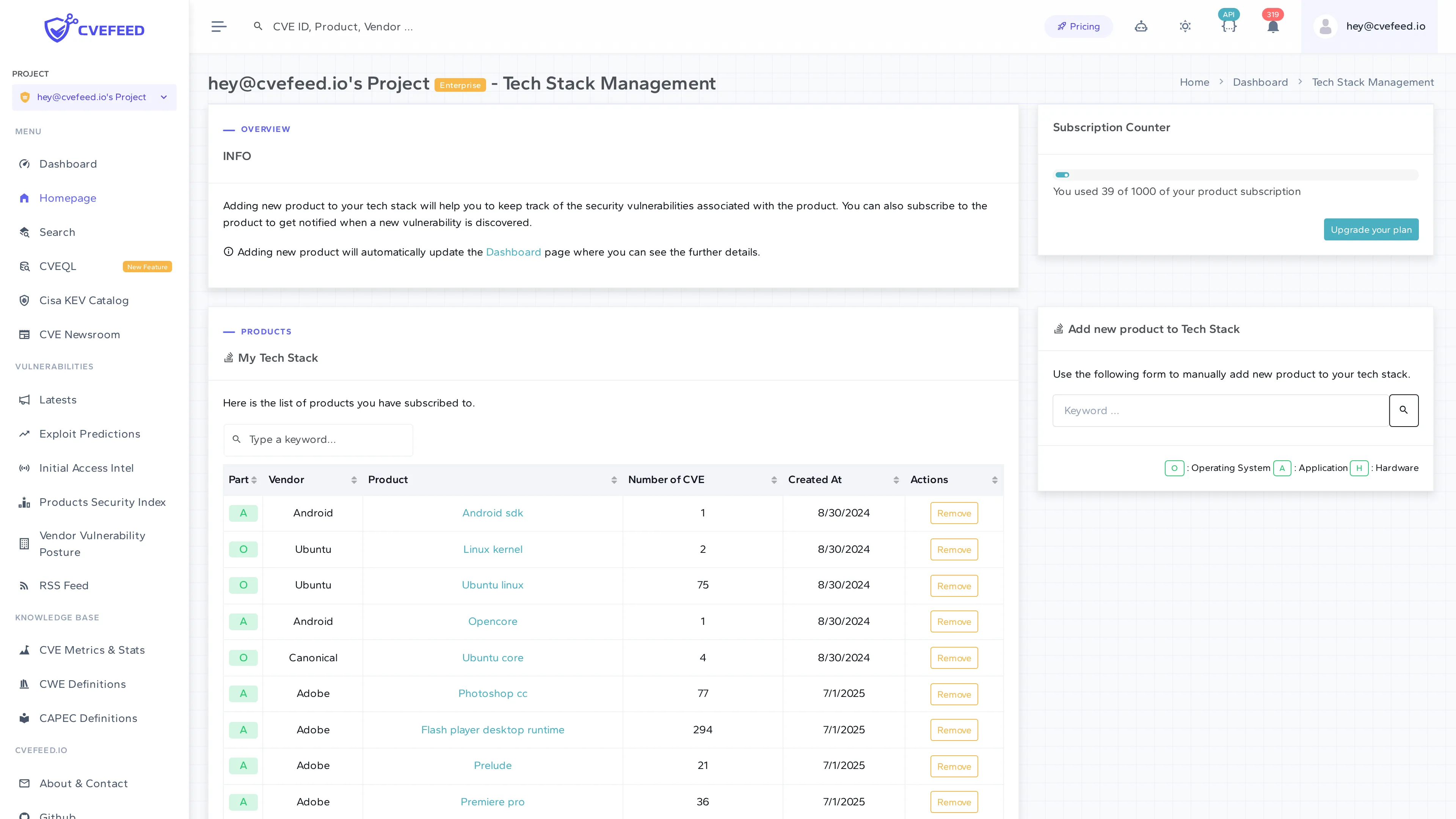The width and height of the screenshot is (1456, 819).
Task: Click the Type a keyword search field
Action: pos(318,439)
